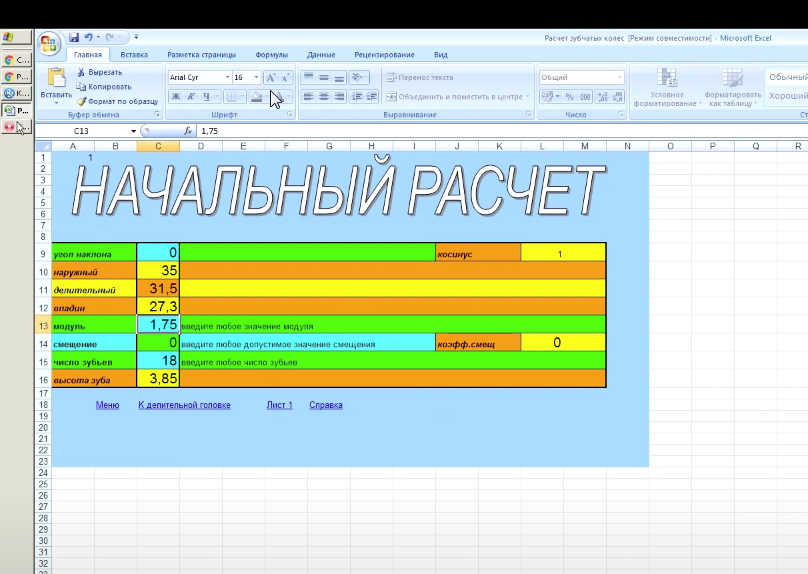Open Форматировать как таблицу gallery
This screenshot has height=574, width=808.
(x=732, y=88)
